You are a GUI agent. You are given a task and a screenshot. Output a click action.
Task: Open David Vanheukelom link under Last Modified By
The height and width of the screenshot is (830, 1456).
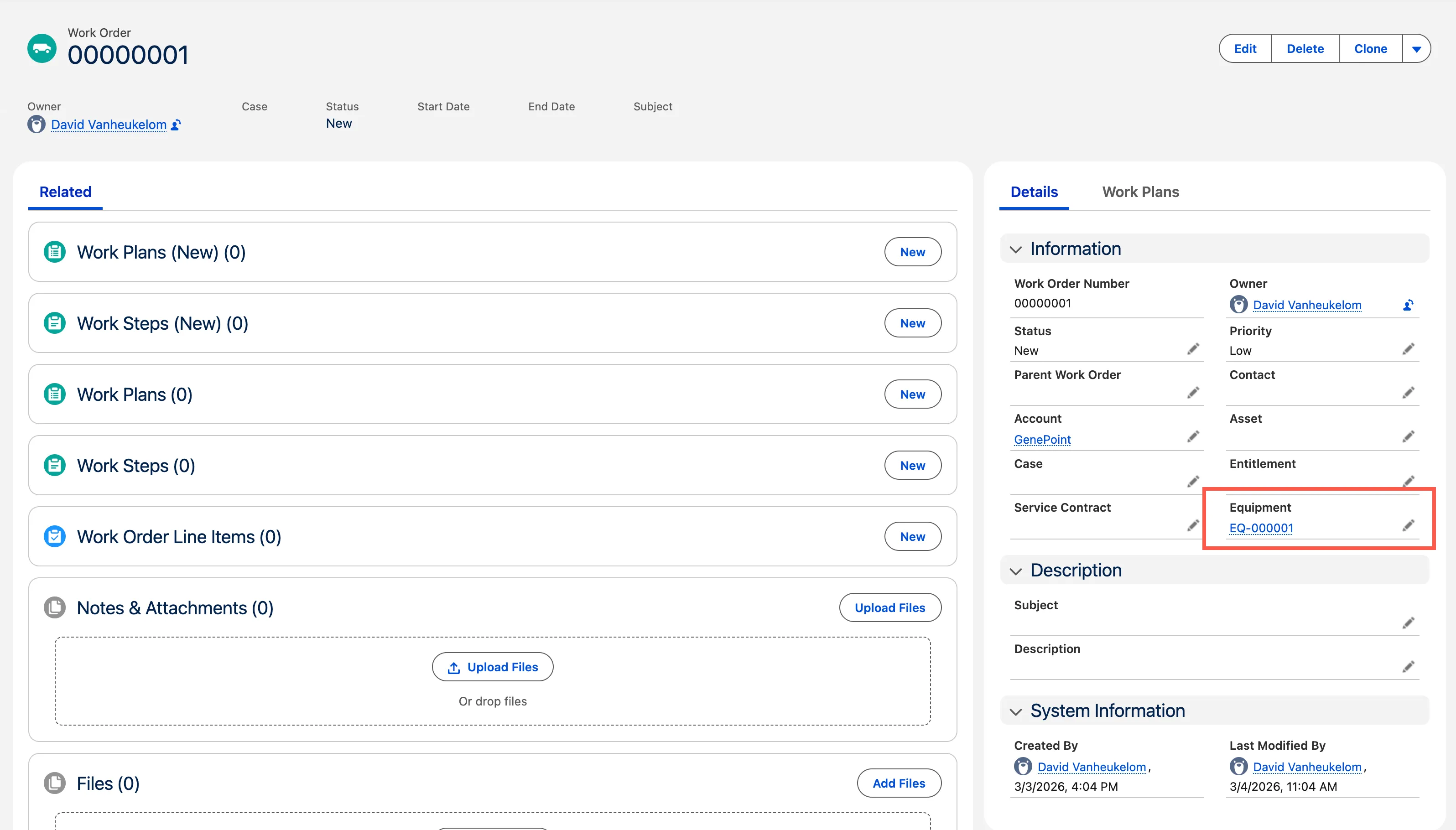pos(1307,767)
